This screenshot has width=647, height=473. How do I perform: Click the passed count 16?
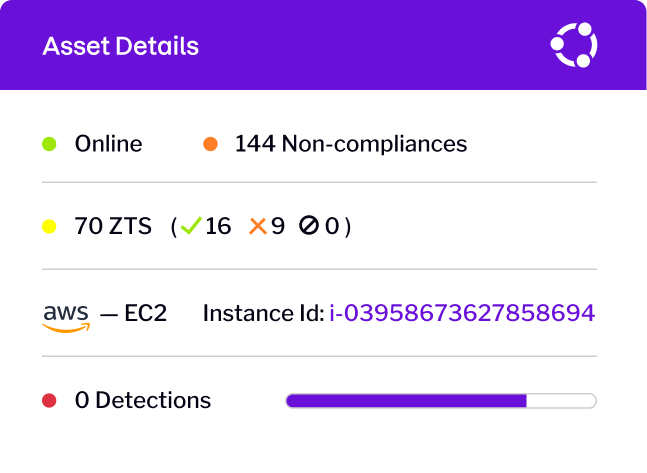coord(218,227)
